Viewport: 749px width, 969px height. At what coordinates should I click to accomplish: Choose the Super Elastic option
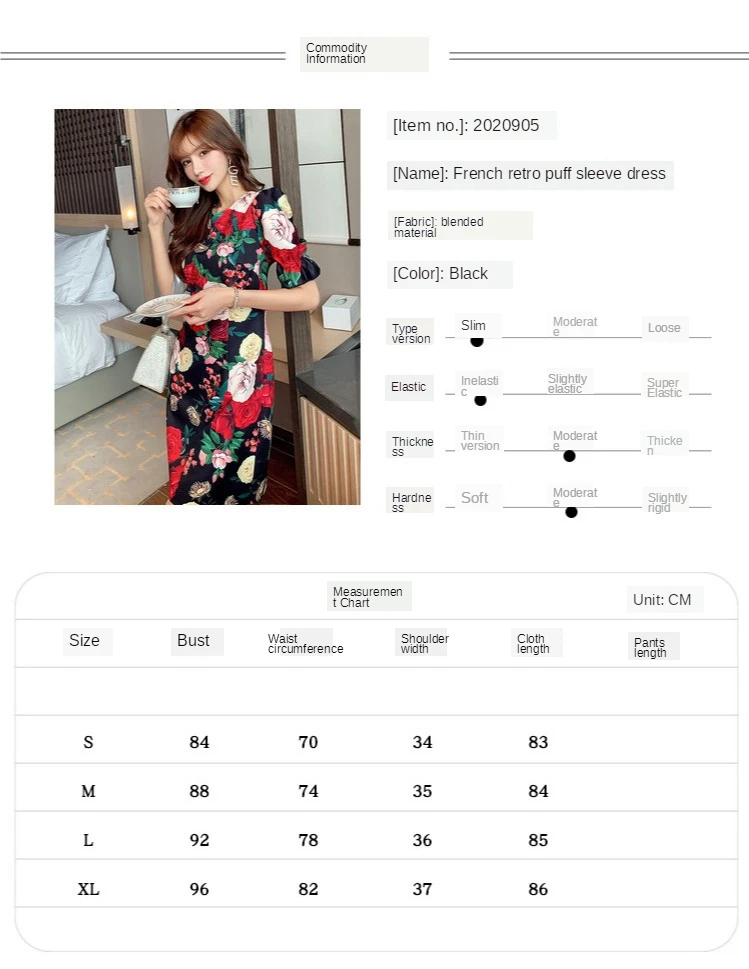pyautogui.click(x=664, y=387)
